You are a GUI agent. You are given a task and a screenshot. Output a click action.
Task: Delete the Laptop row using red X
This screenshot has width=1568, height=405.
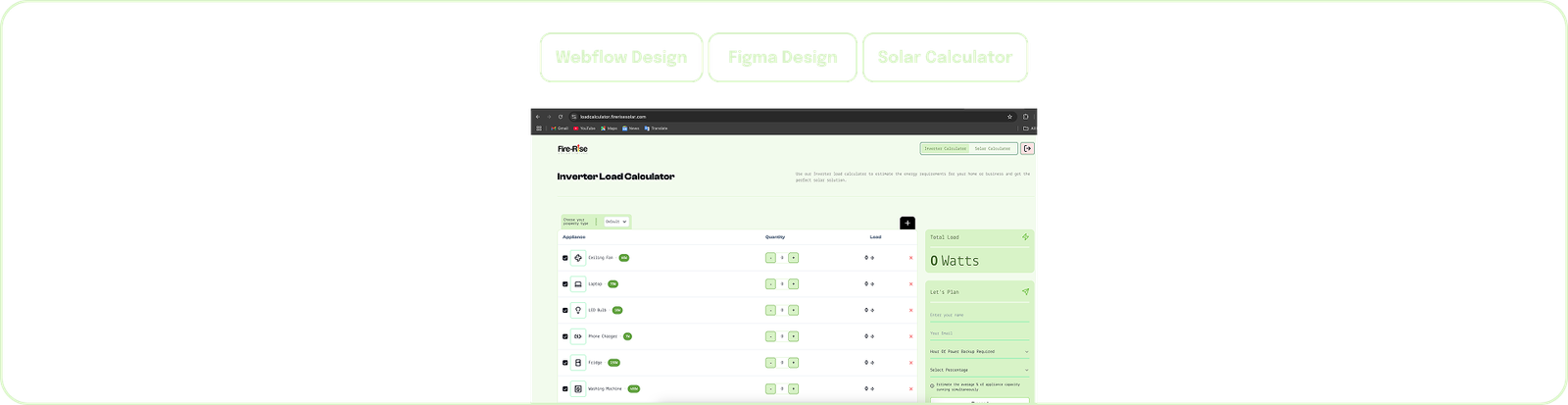tap(910, 284)
